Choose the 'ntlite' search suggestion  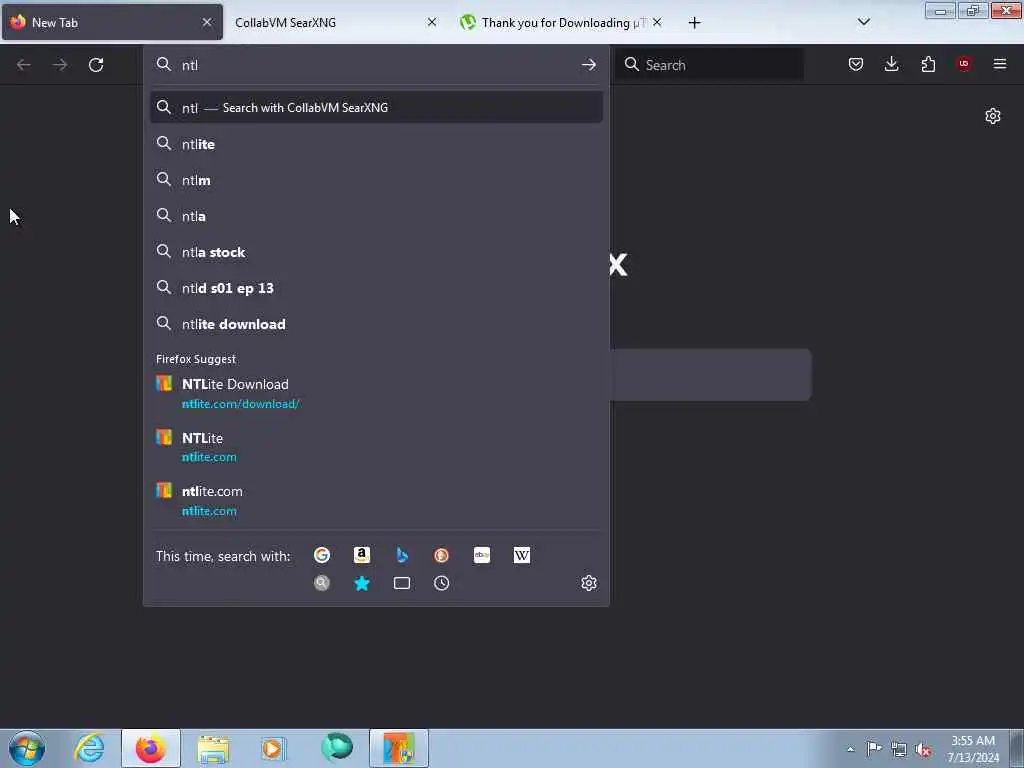click(376, 144)
